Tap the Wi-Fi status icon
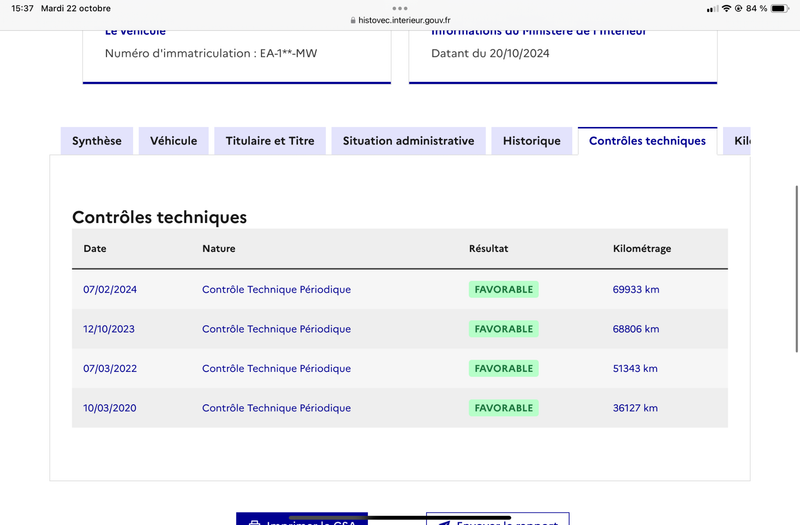Viewport: 800px width, 525px height. [726, 9]
